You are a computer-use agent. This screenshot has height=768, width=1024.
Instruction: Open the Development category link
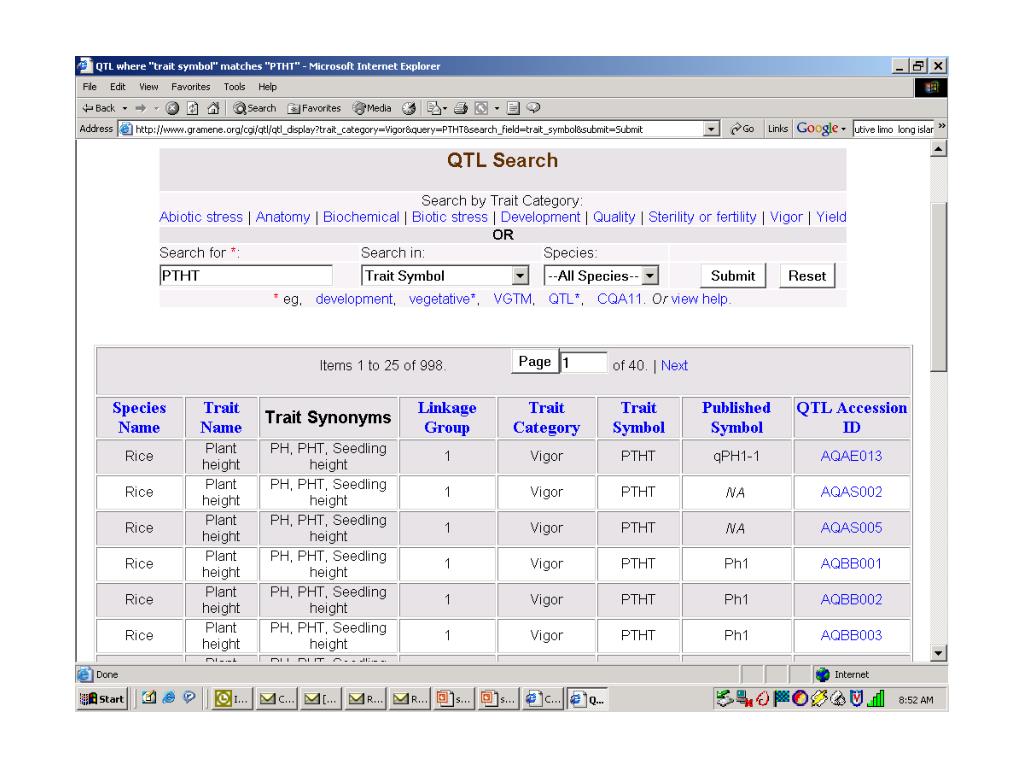pos(540,217)
